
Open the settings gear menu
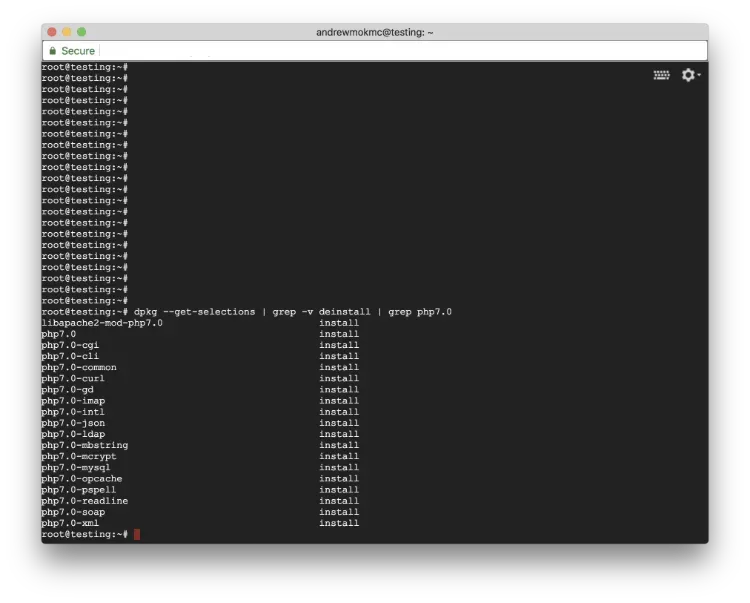(688, 75)
